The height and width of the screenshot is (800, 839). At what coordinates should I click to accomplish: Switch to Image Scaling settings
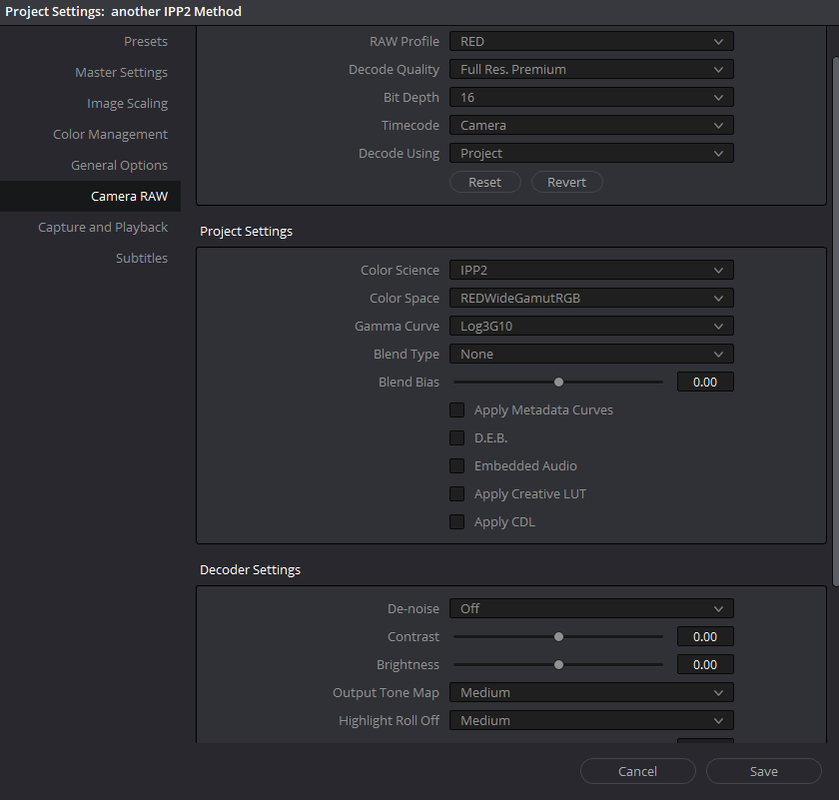[127, 103]
